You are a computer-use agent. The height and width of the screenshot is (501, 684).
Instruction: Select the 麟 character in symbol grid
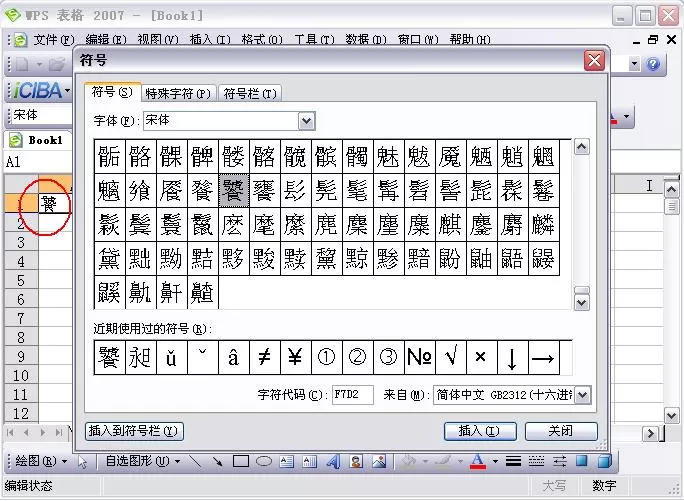pos(543,225)
